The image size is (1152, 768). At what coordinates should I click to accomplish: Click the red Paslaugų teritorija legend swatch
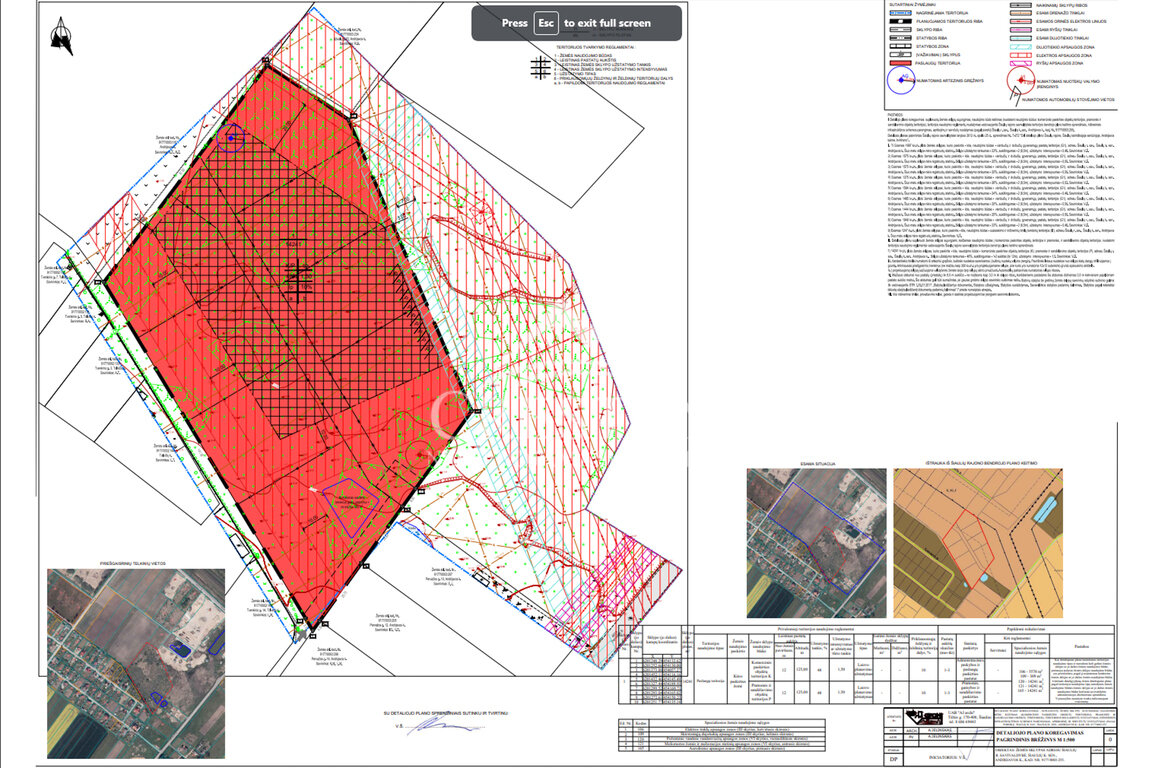900,63
